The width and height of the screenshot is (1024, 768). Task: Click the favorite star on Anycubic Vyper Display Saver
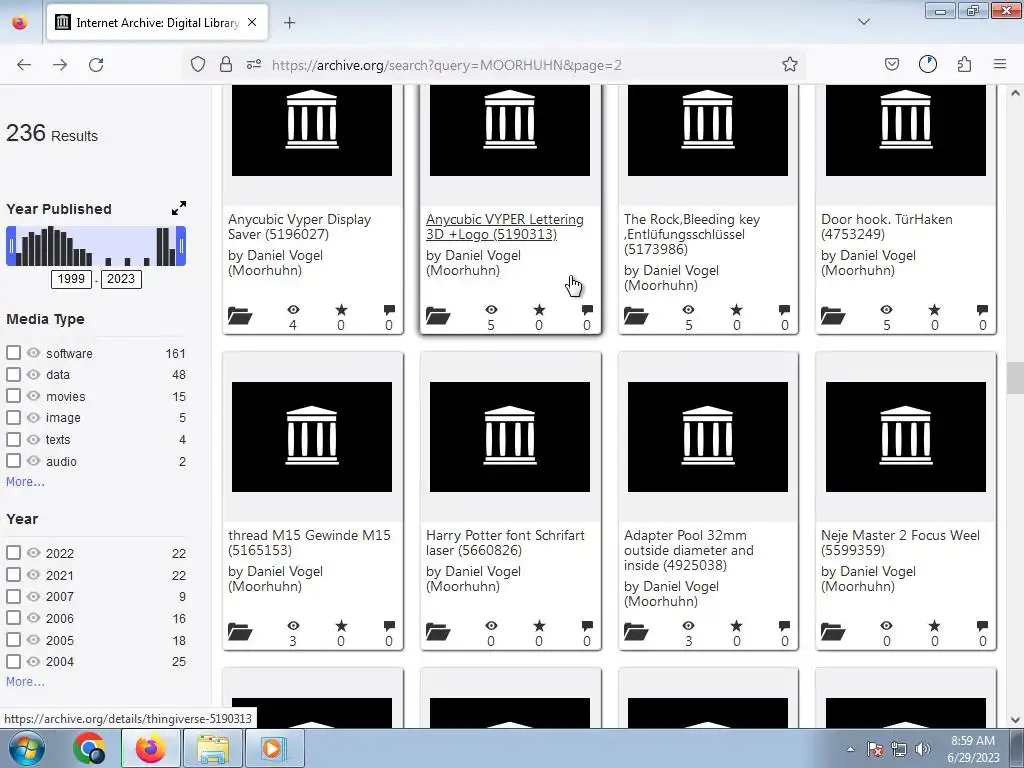click(x=341, y=310)
